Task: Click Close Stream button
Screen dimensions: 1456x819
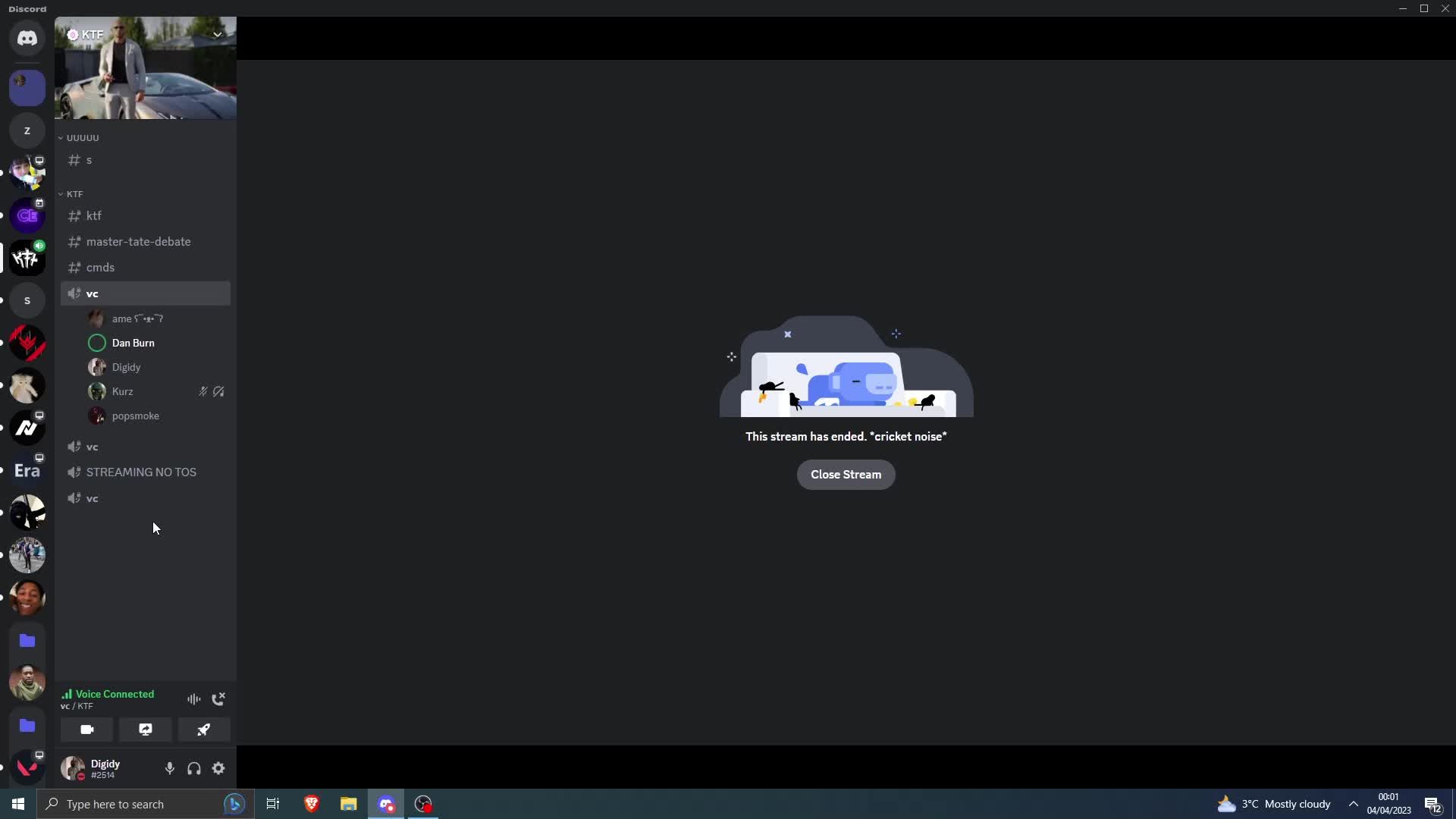Action: (x=846, y=475)
